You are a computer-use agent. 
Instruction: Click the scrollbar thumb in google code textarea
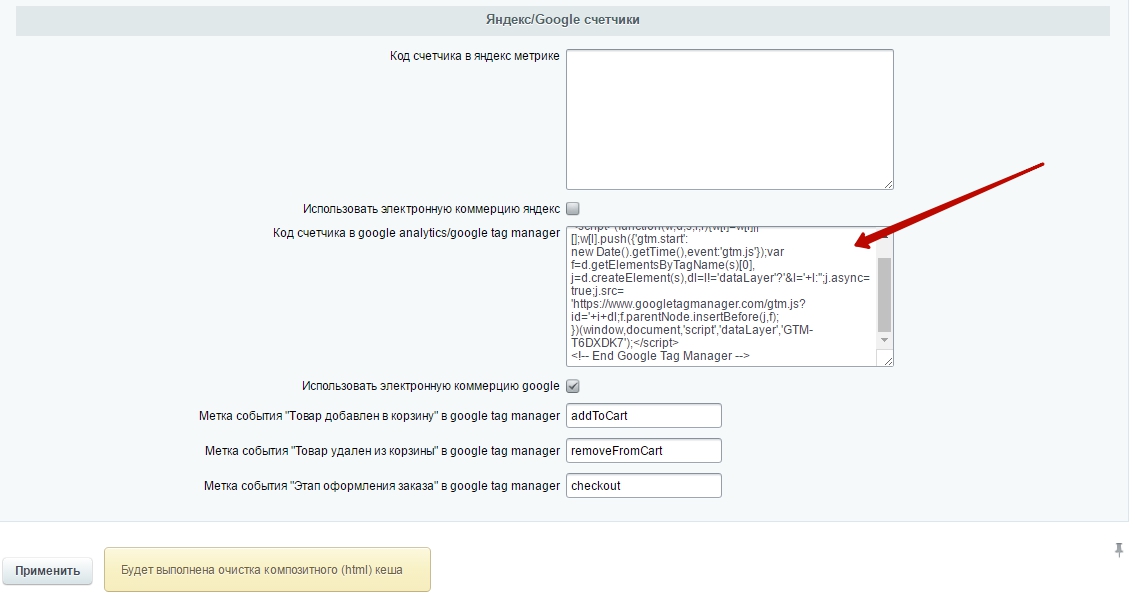[x=885, y=294]
